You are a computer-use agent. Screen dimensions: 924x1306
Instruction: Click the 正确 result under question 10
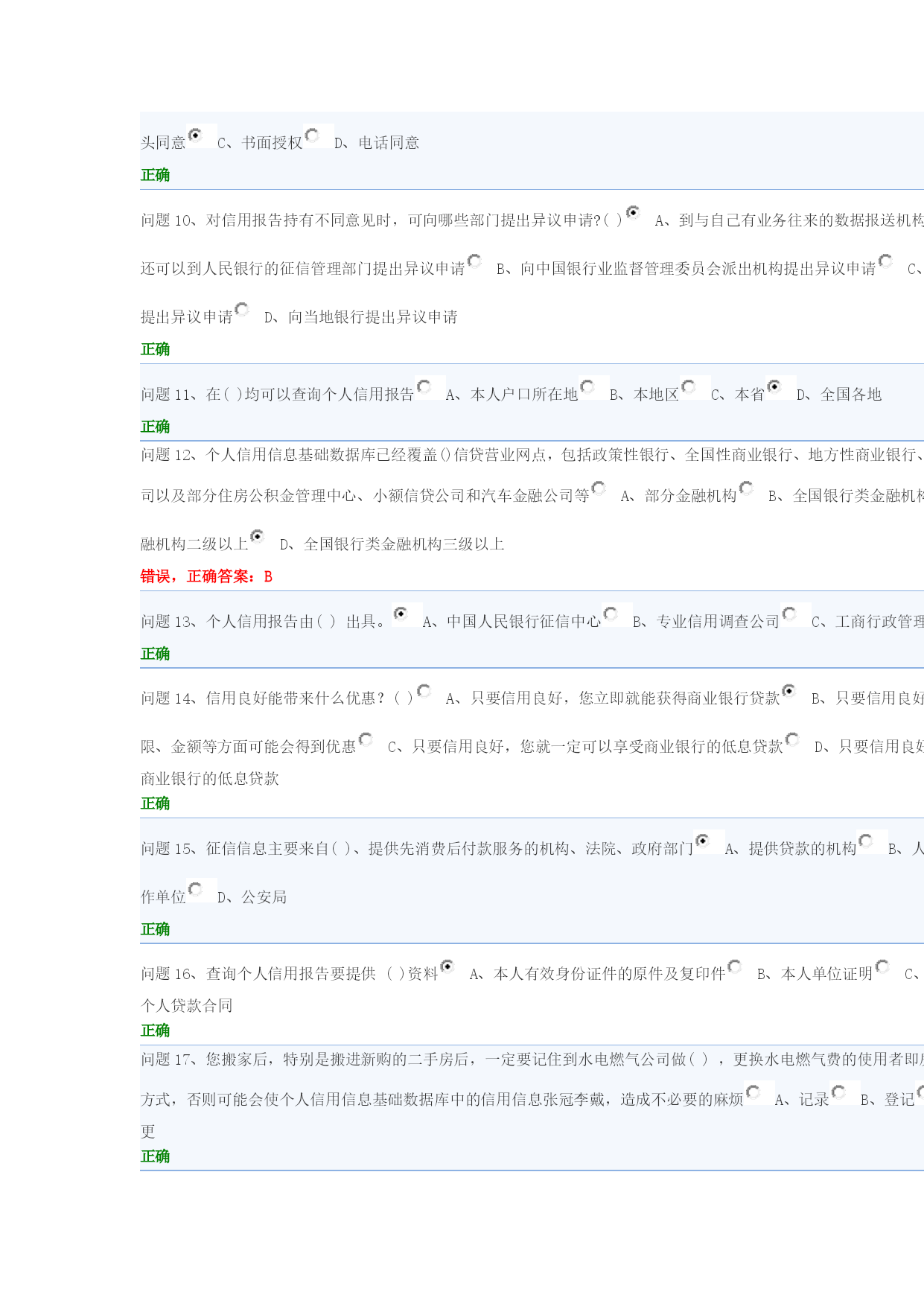click(x=156, y=349)
